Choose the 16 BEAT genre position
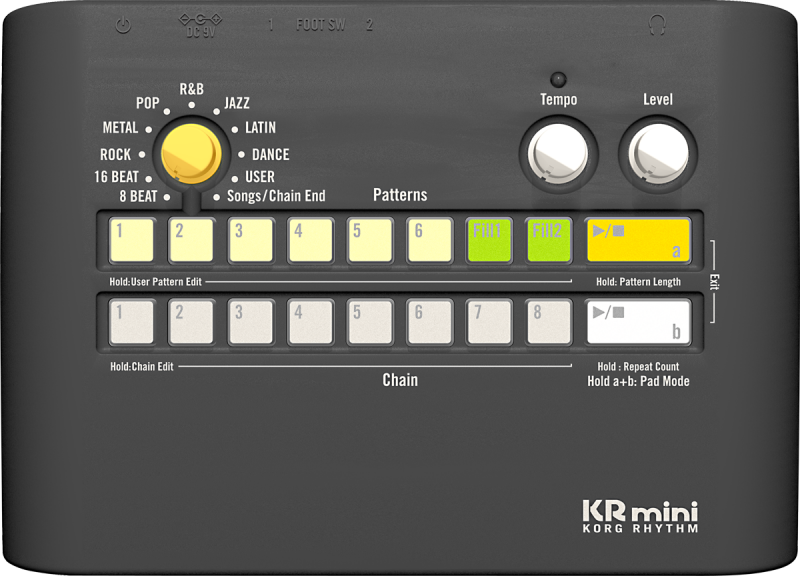 116,177
